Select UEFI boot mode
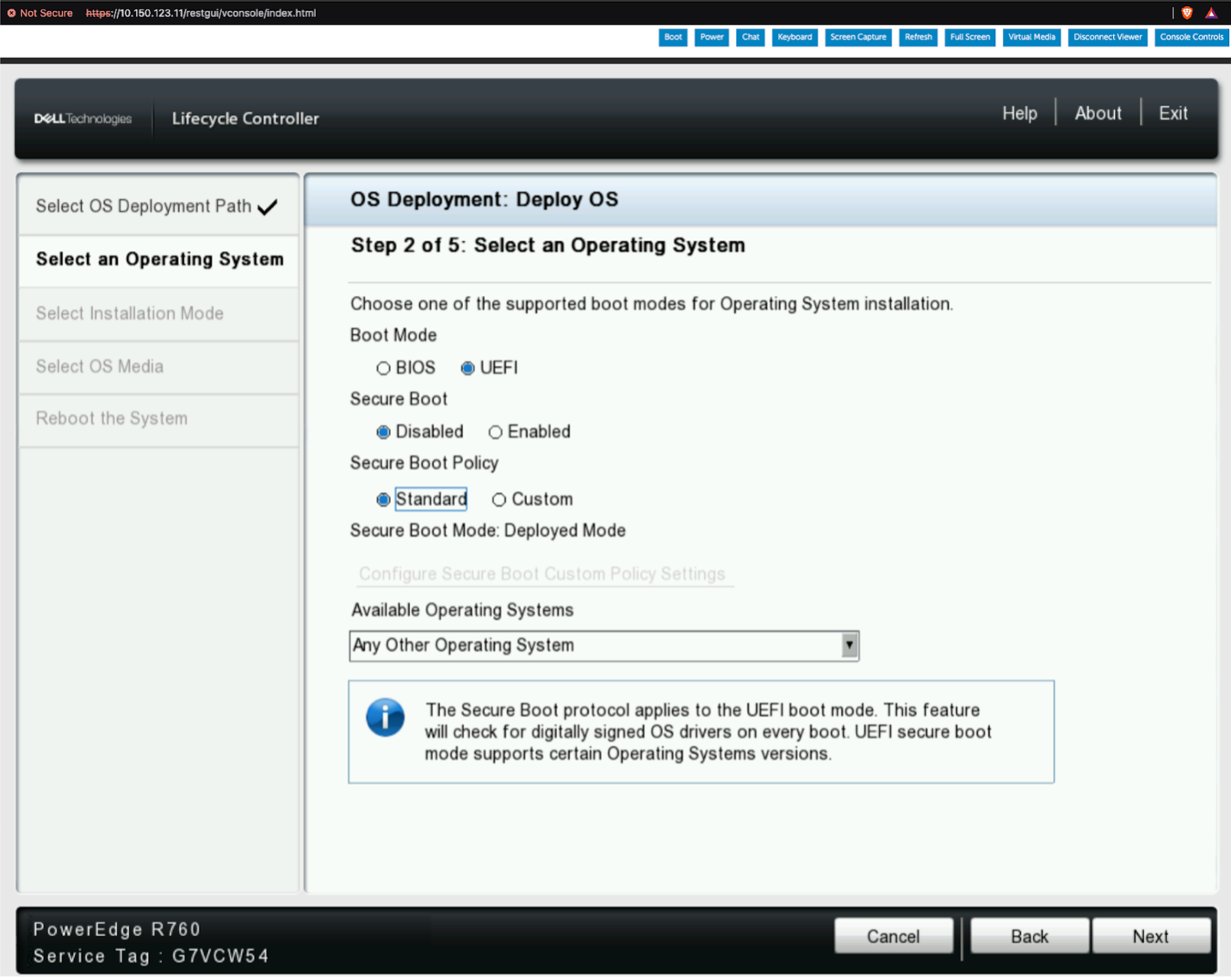 (467, 368)
